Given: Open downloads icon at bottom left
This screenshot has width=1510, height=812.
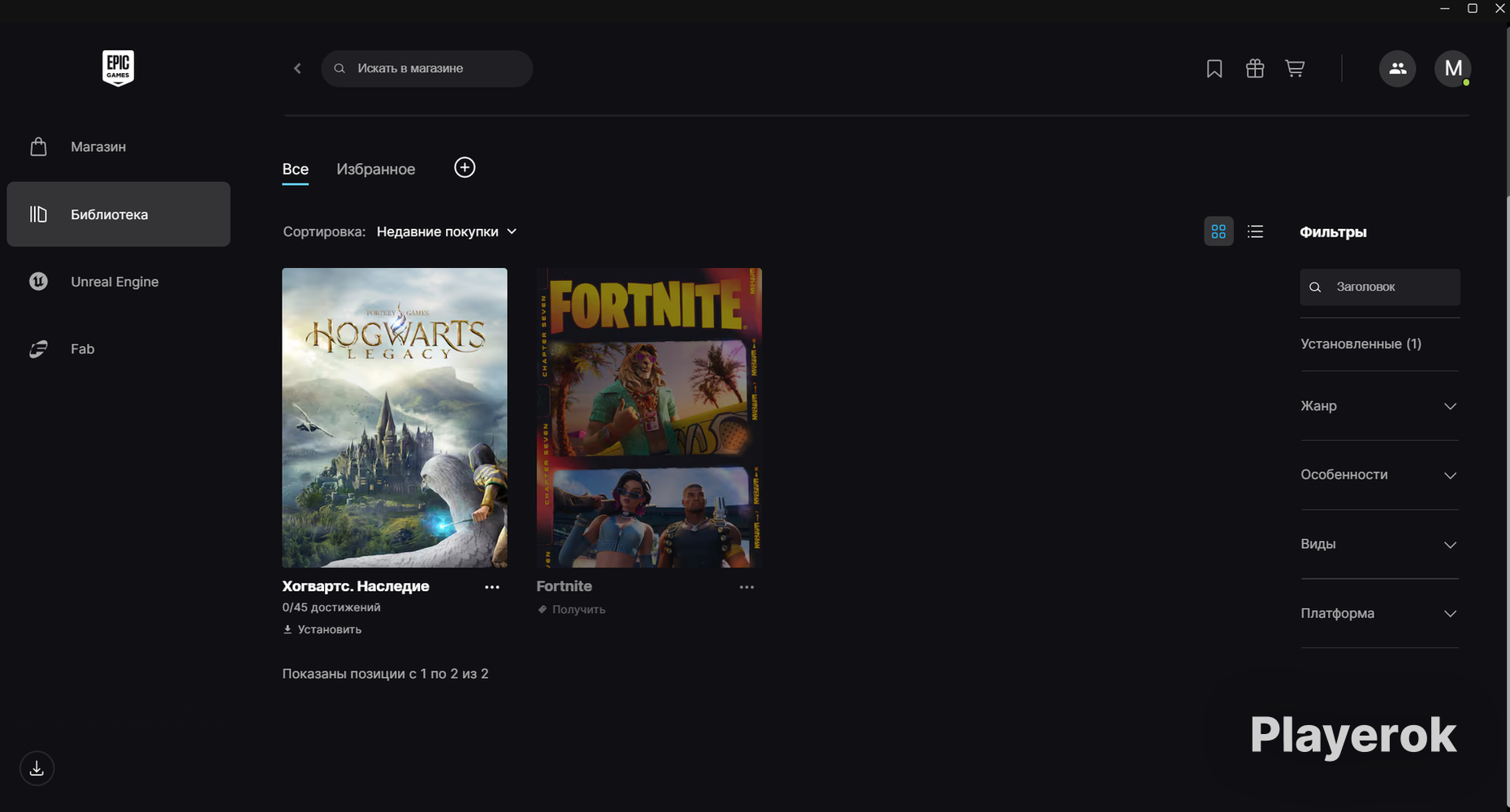Looking at the screenshot, I should [x=37, y=768].
